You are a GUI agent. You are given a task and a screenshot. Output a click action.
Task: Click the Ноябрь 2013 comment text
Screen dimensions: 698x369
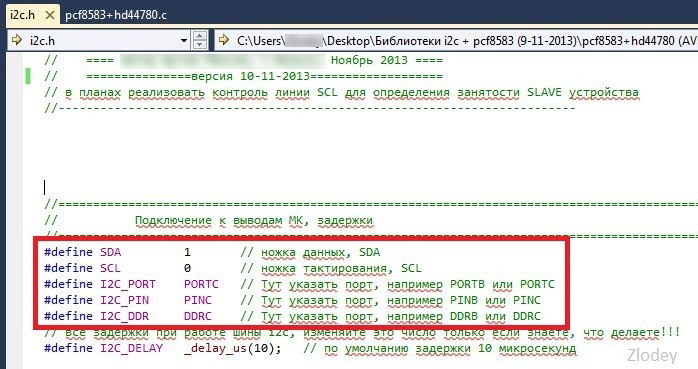[x=369, y=60]
